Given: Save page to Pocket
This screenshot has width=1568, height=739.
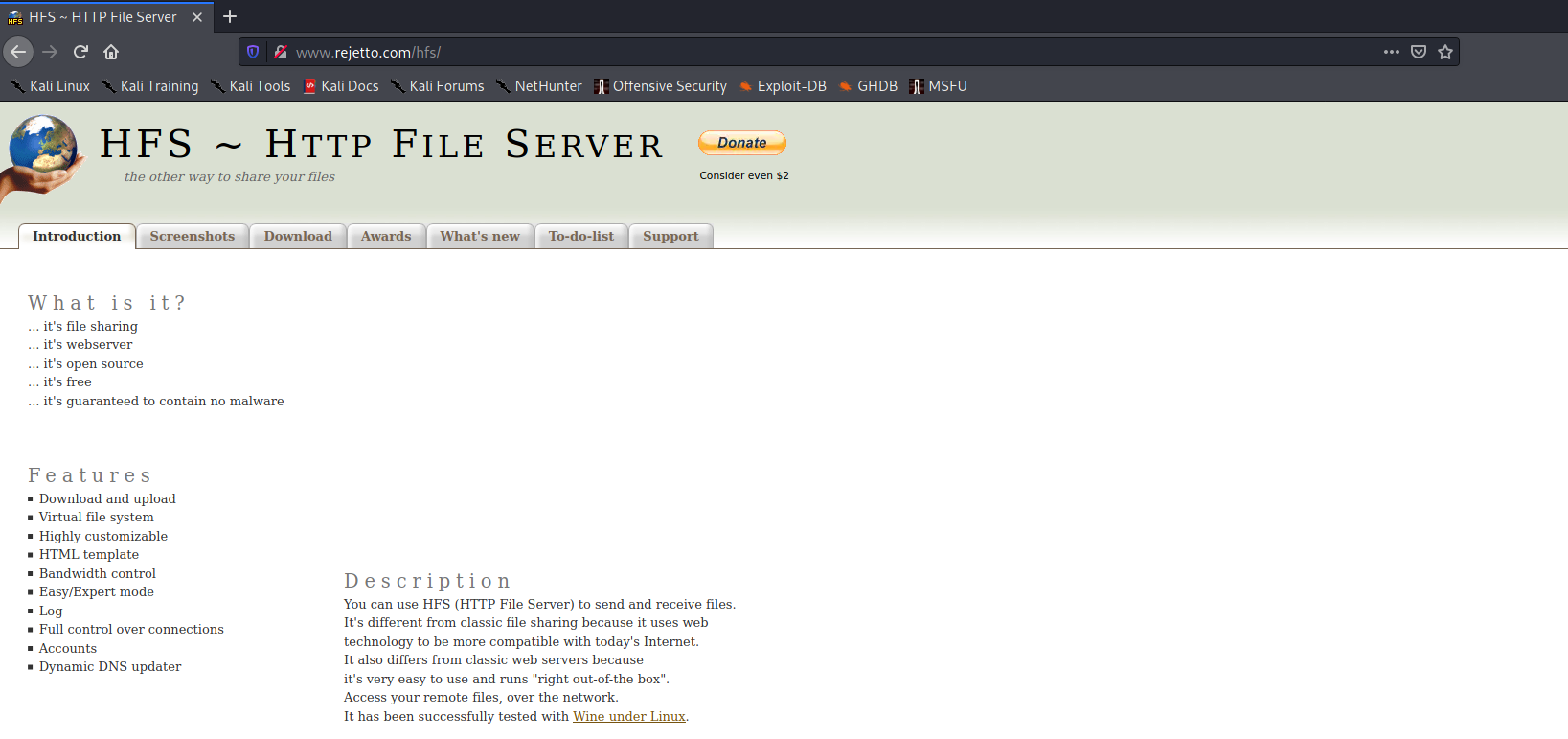Looking at the screenshot, I should (1419, 52).
